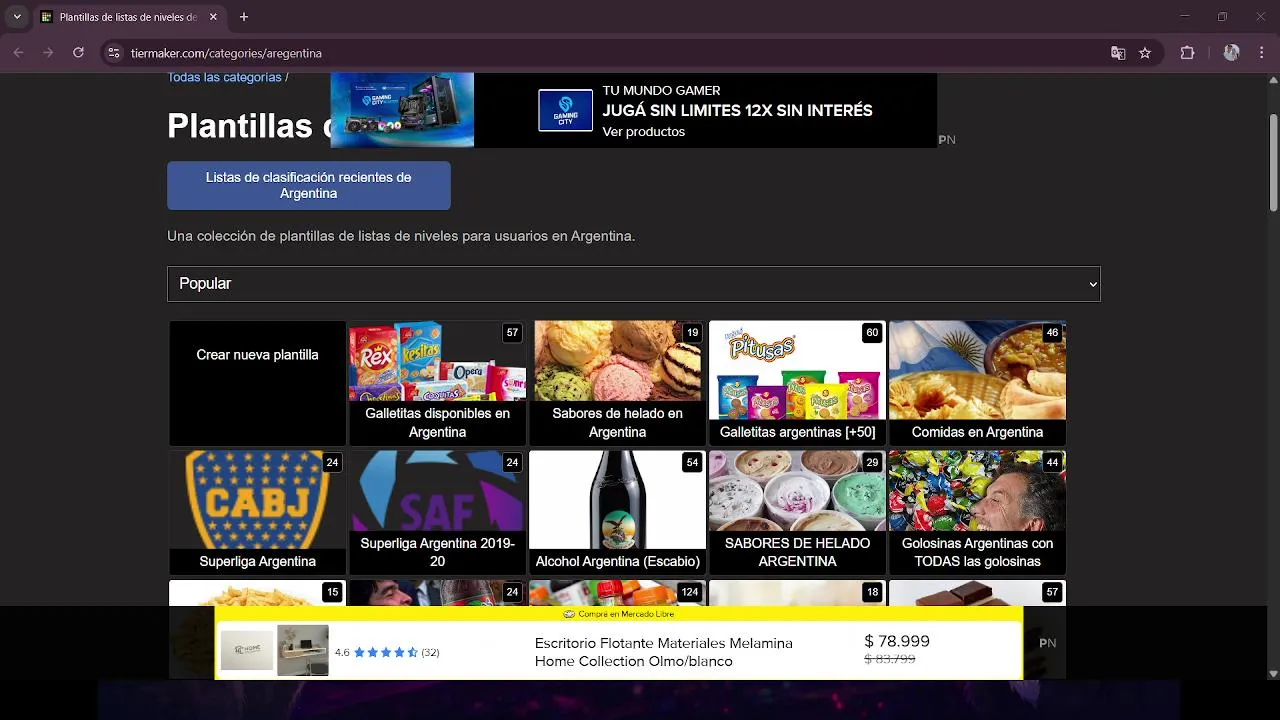Open SABORES DE HELADO ARGENTINA template
The height and width of the screenshot is (720, 1280).
click(x=797, y=512)
